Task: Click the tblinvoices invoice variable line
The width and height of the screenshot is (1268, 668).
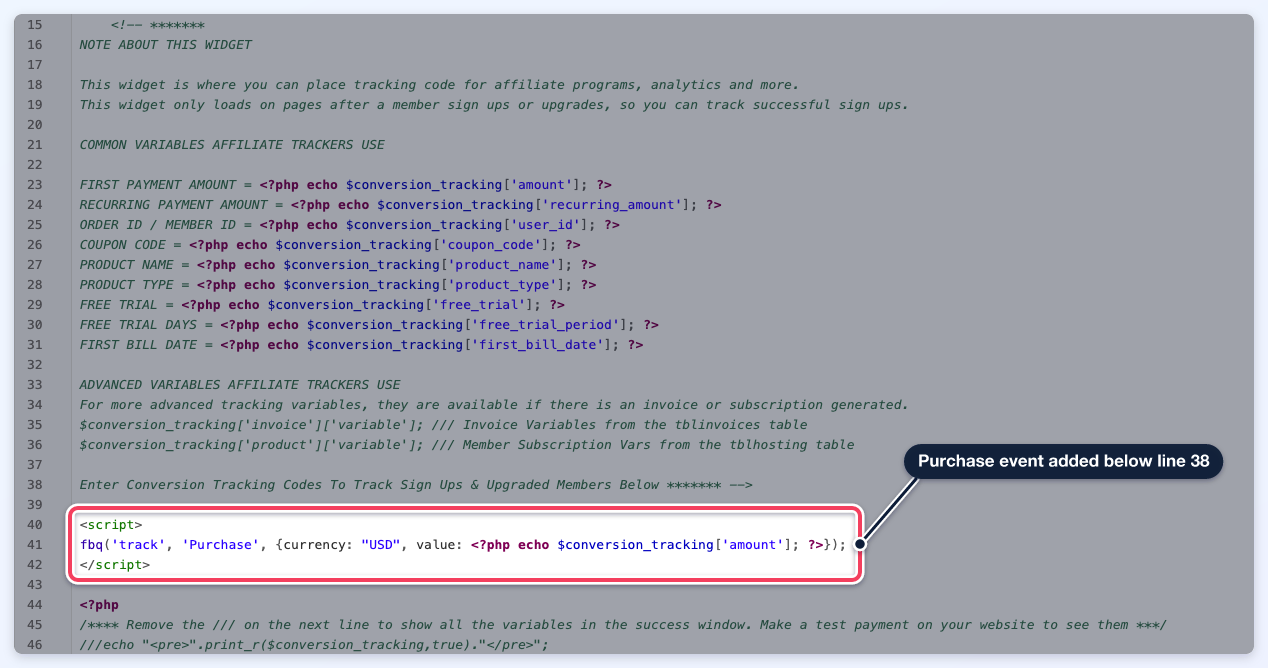Action: (x=443, y=425)
